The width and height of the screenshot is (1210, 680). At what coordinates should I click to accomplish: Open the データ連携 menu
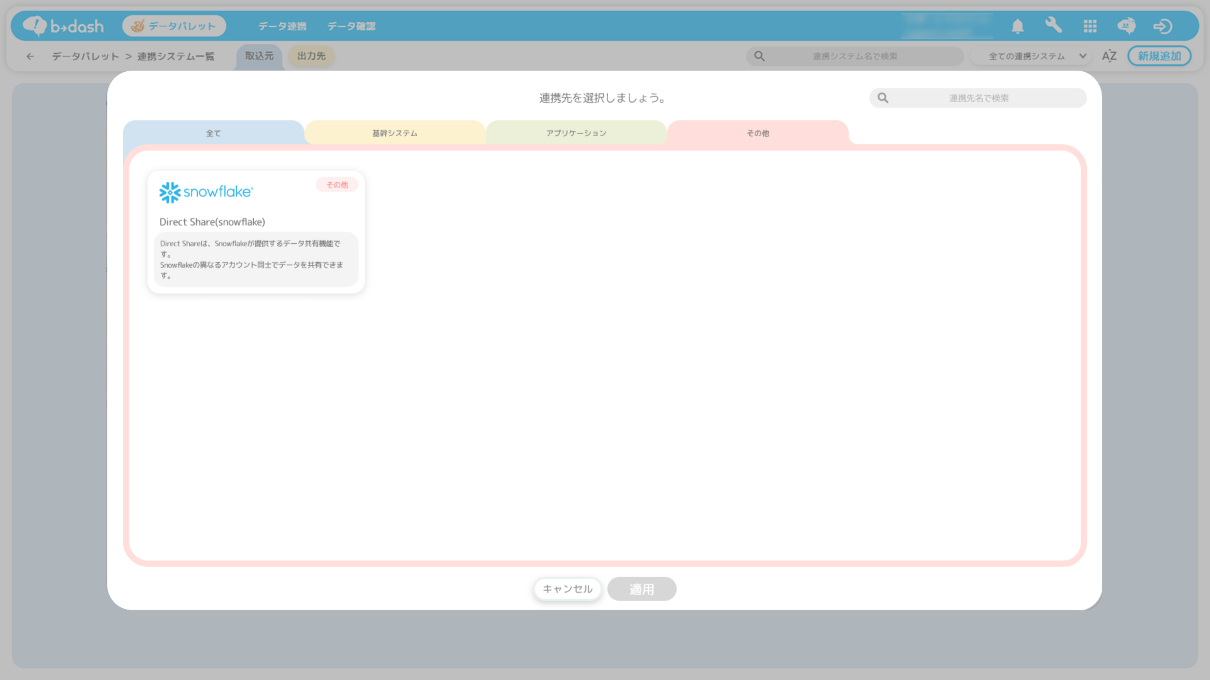282,26
